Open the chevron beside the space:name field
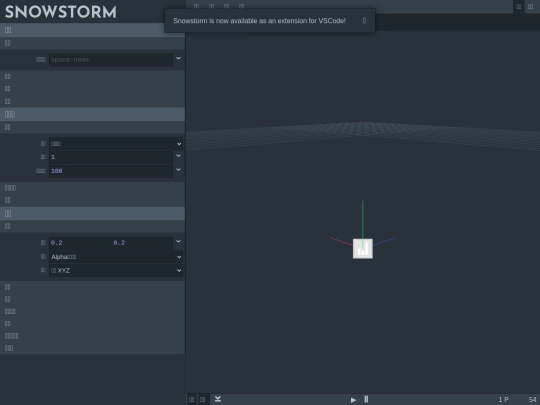 (178, 58)
